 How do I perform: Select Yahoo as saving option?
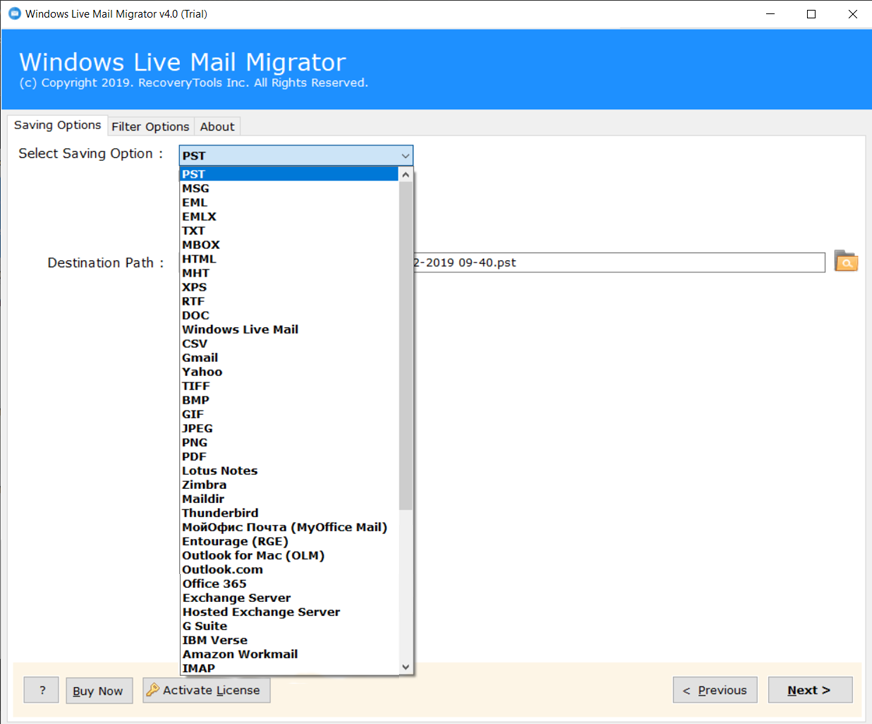tap(289, 372)
